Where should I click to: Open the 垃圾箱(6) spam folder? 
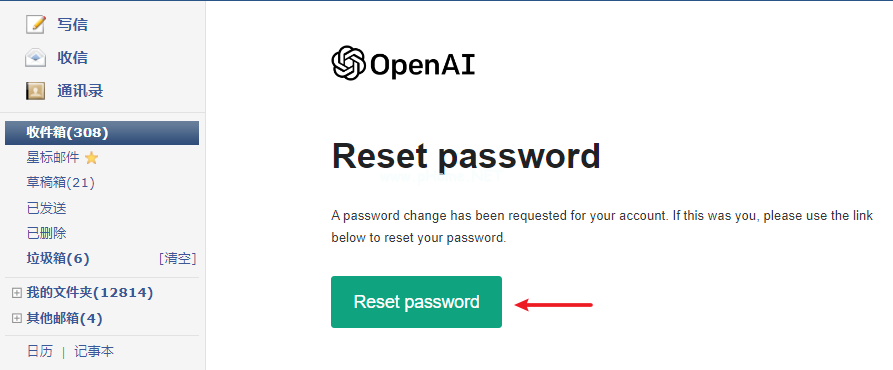coord(58,258)
